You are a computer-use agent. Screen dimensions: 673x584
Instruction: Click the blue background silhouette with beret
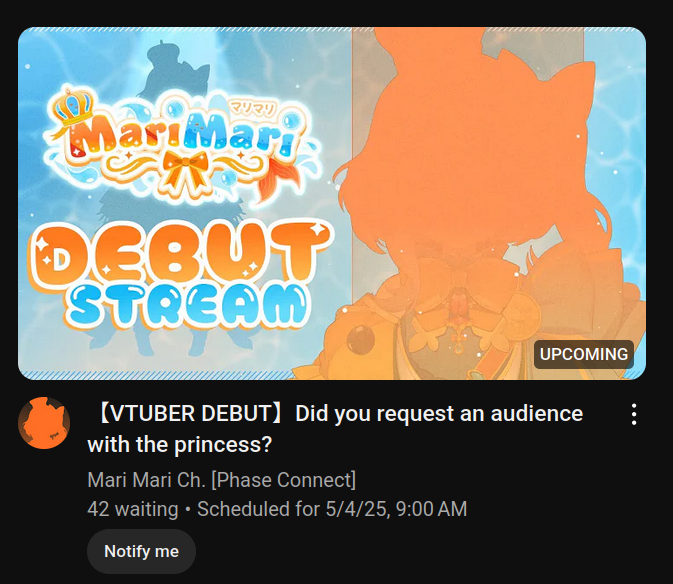coord(173,69)
